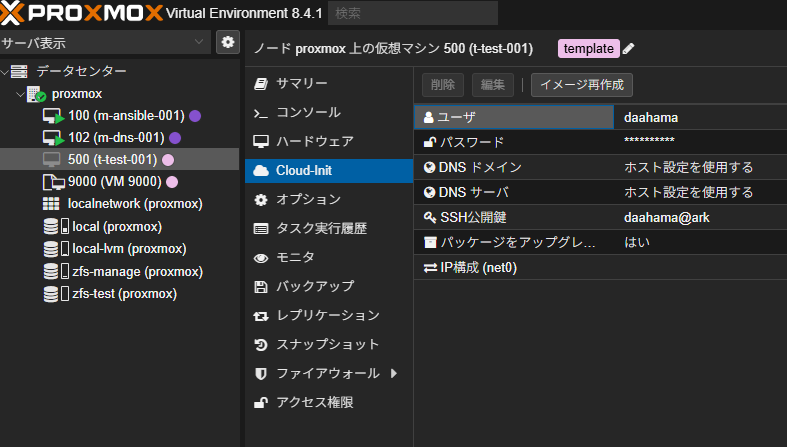Image resolution: width=787 pixels, height=447 pixels.
Task: Click the key icon beside SSH公開鍵
Action: tap(430, 217)
